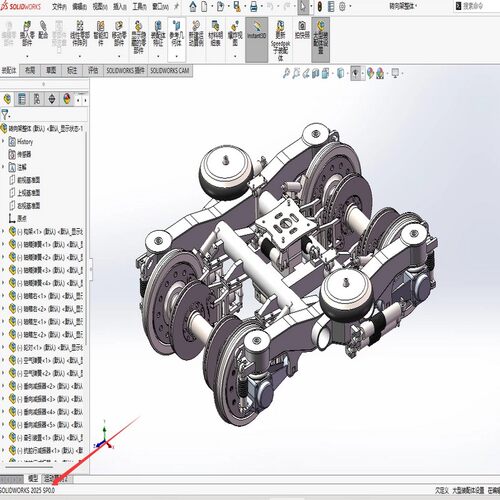This screenshot has width=500, height=500.
Task: Click the Options gear icon
Action: coord(342,6)
